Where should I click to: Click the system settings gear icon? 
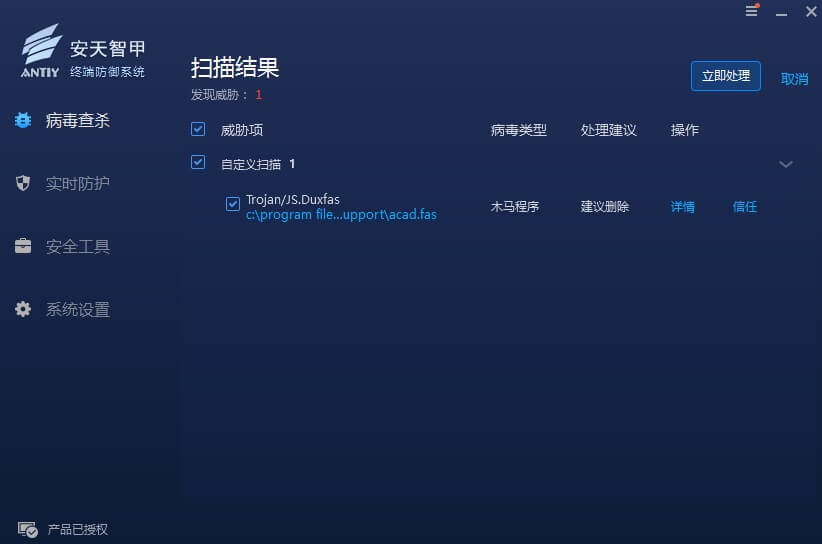pyautogui.click(x=23, y=309)
